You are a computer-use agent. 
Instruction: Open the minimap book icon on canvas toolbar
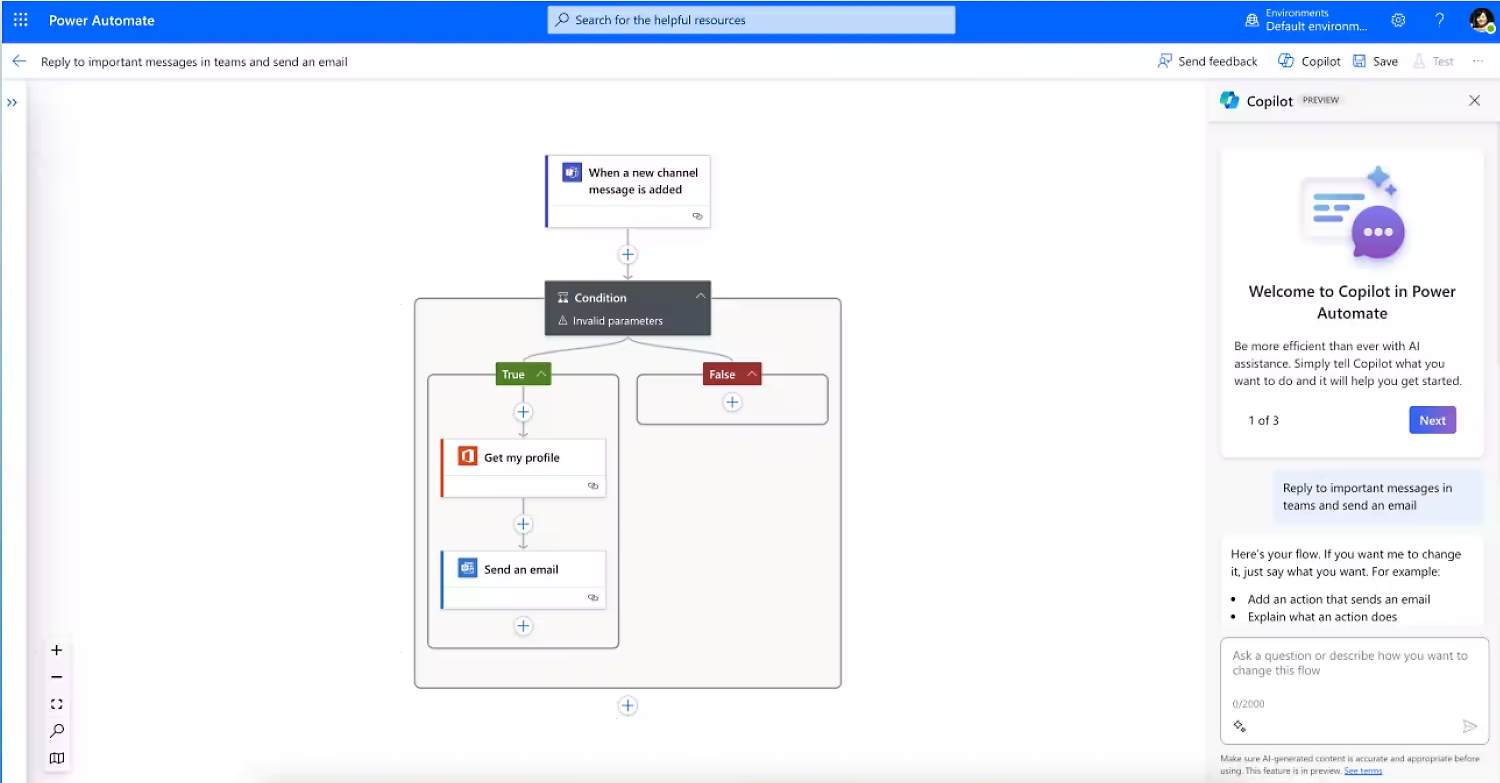click(x=56, y=757)
